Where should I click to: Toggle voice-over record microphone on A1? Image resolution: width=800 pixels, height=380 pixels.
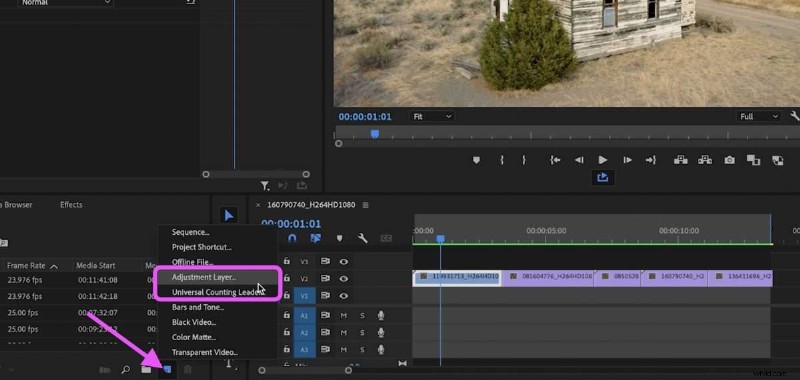[381, 316]
